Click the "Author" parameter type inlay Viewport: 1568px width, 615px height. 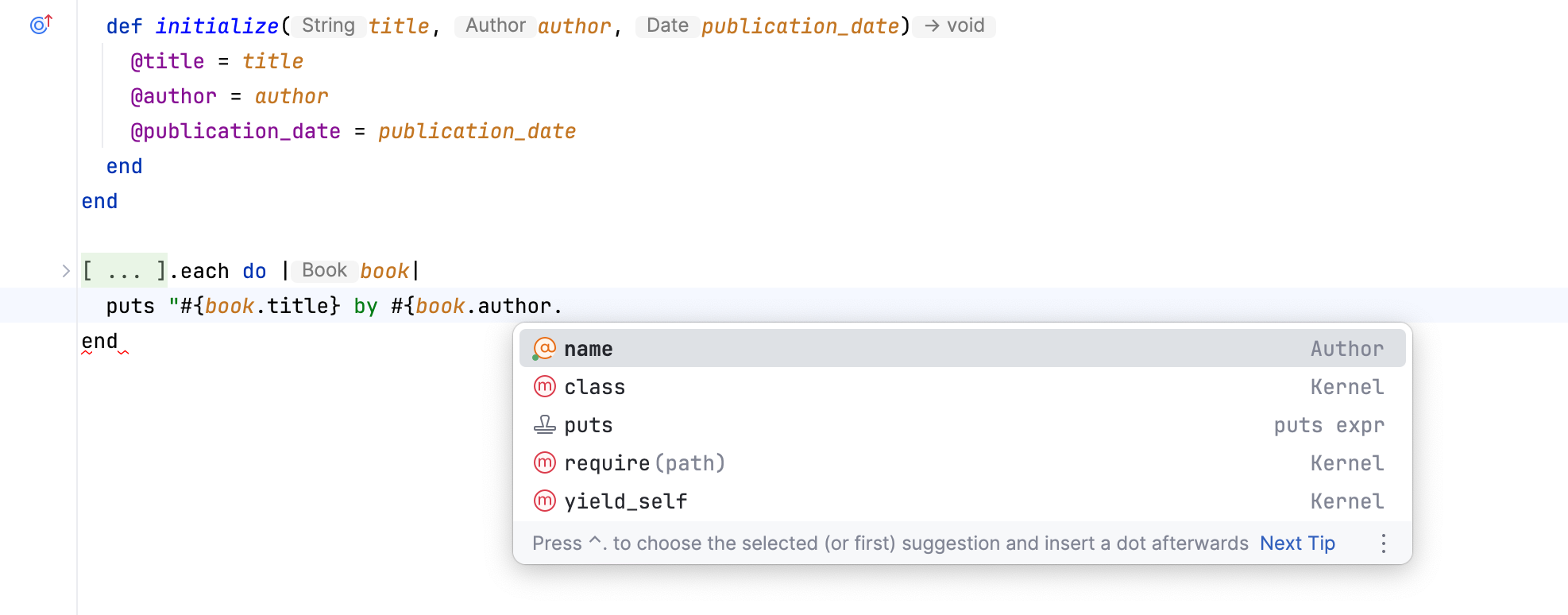[495, 25]
